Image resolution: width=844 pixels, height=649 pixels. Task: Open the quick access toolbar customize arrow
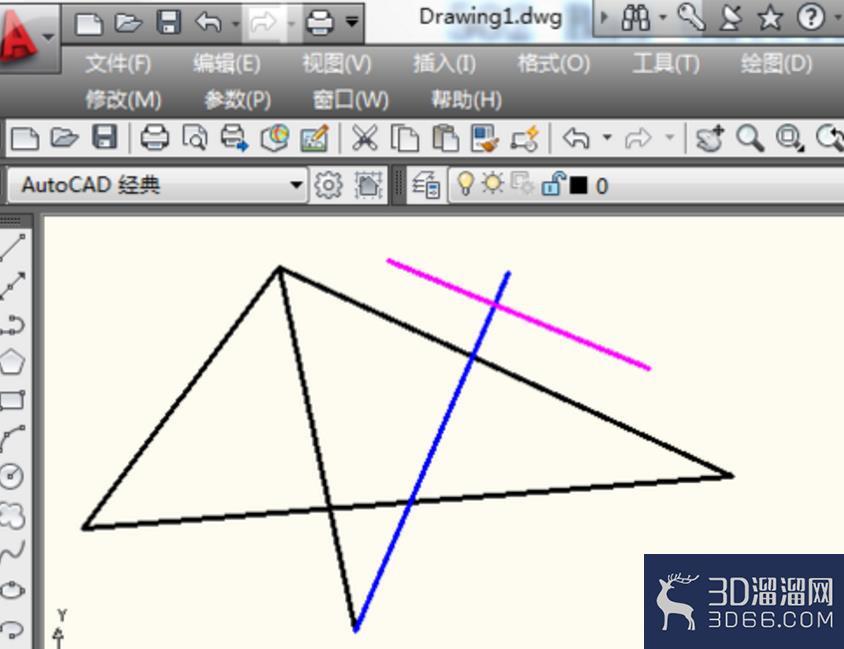(352, 22)
